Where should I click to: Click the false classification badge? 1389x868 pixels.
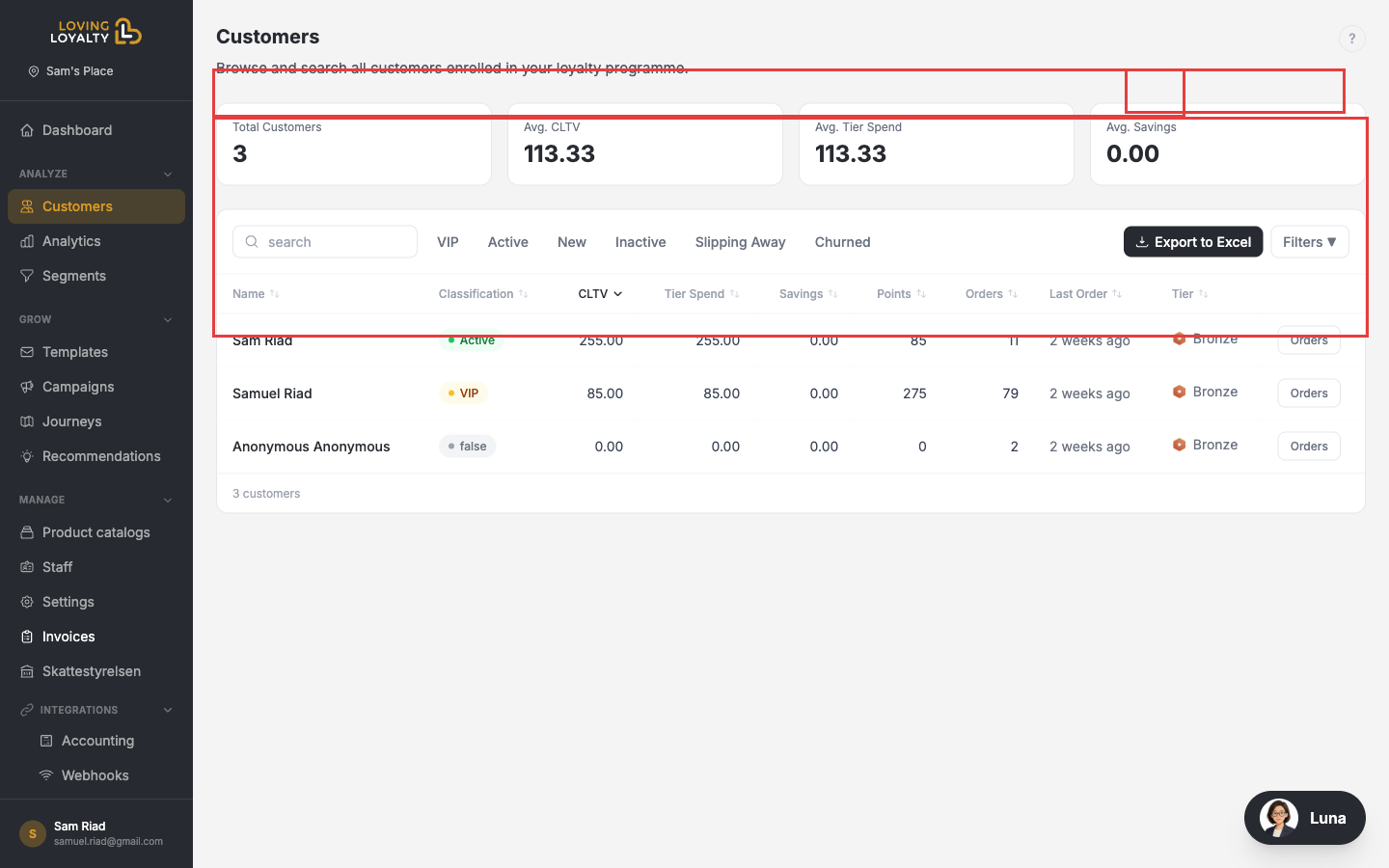(468, 447)
